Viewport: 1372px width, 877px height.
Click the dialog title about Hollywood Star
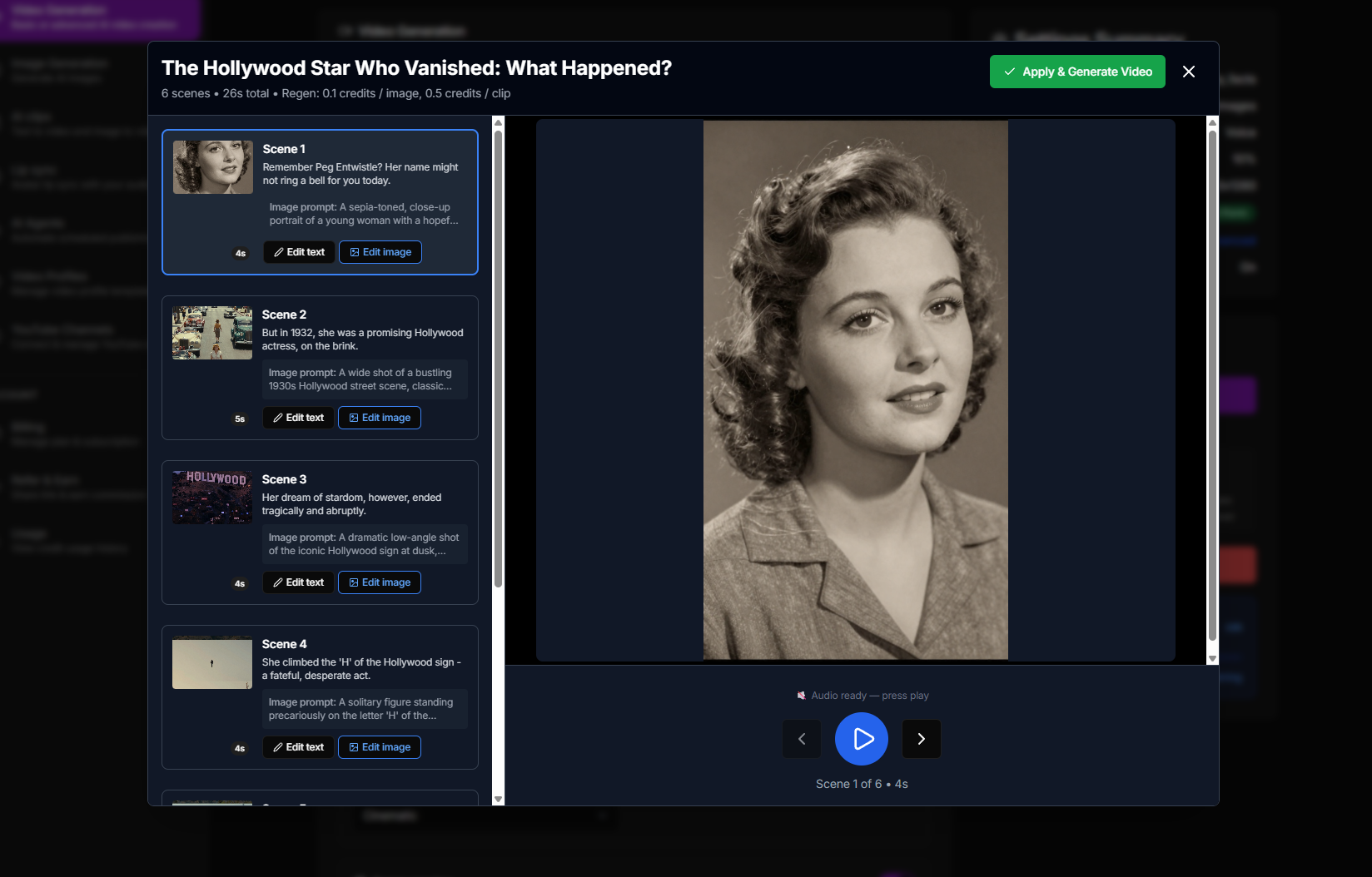coord(416,68)
